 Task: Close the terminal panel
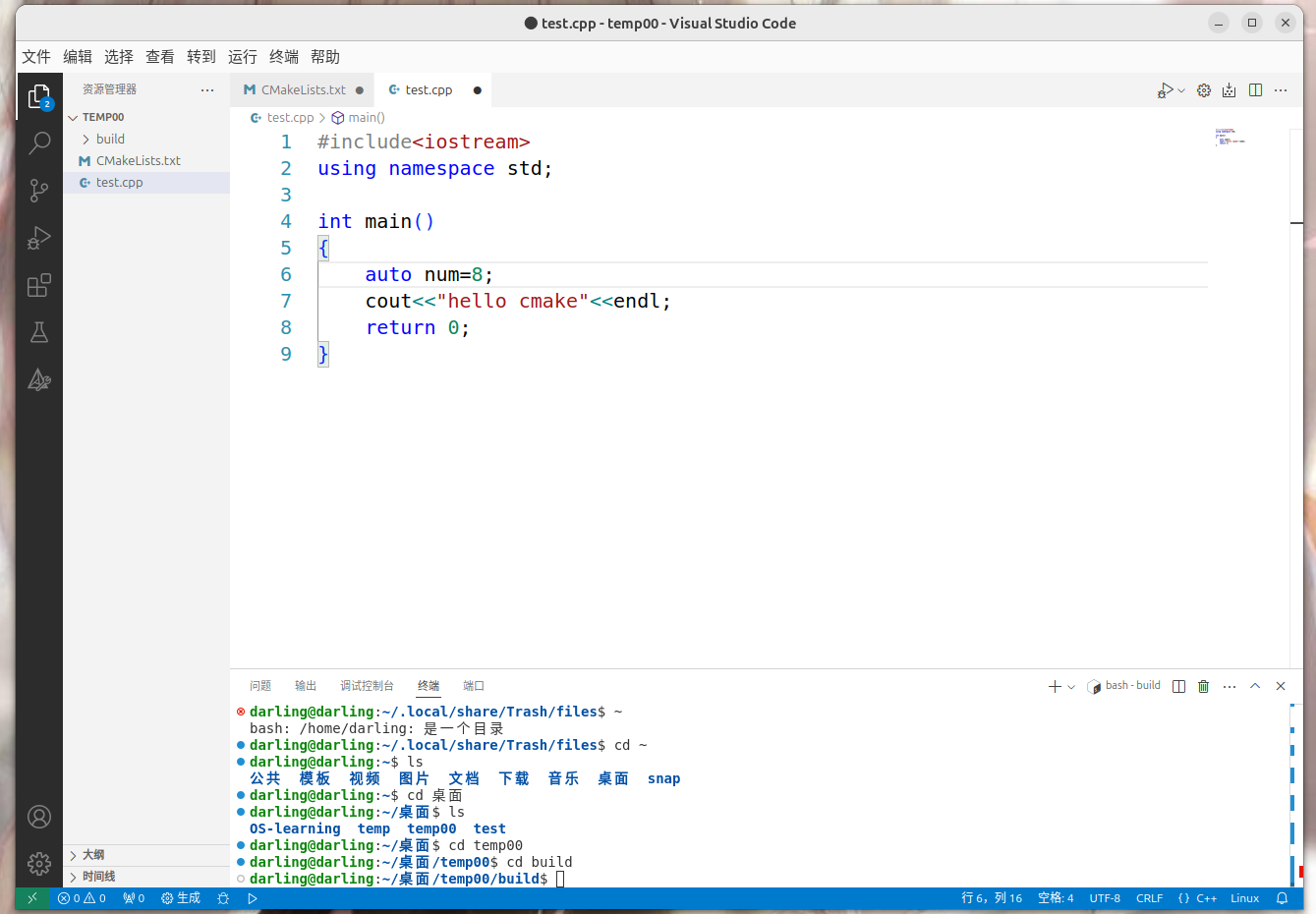click(x=1281, y=686)
